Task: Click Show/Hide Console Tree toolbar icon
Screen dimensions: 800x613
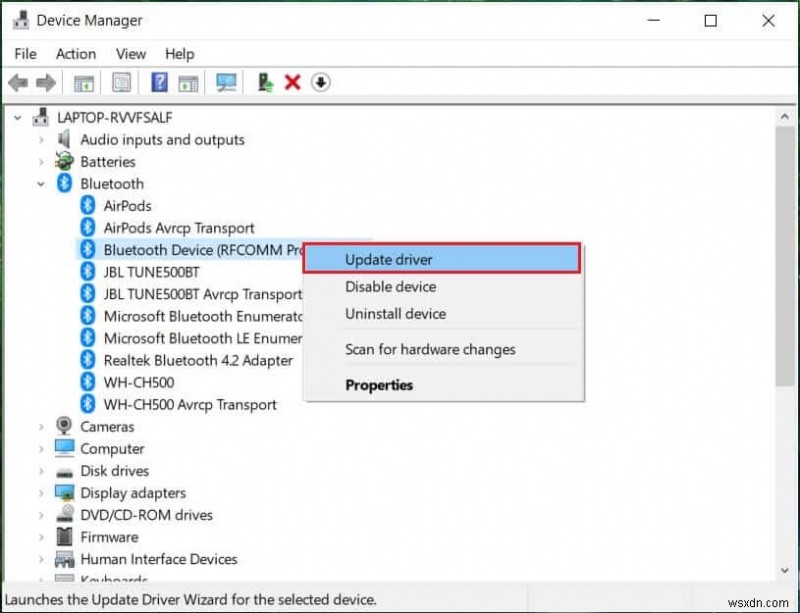Action: [84, 83]
